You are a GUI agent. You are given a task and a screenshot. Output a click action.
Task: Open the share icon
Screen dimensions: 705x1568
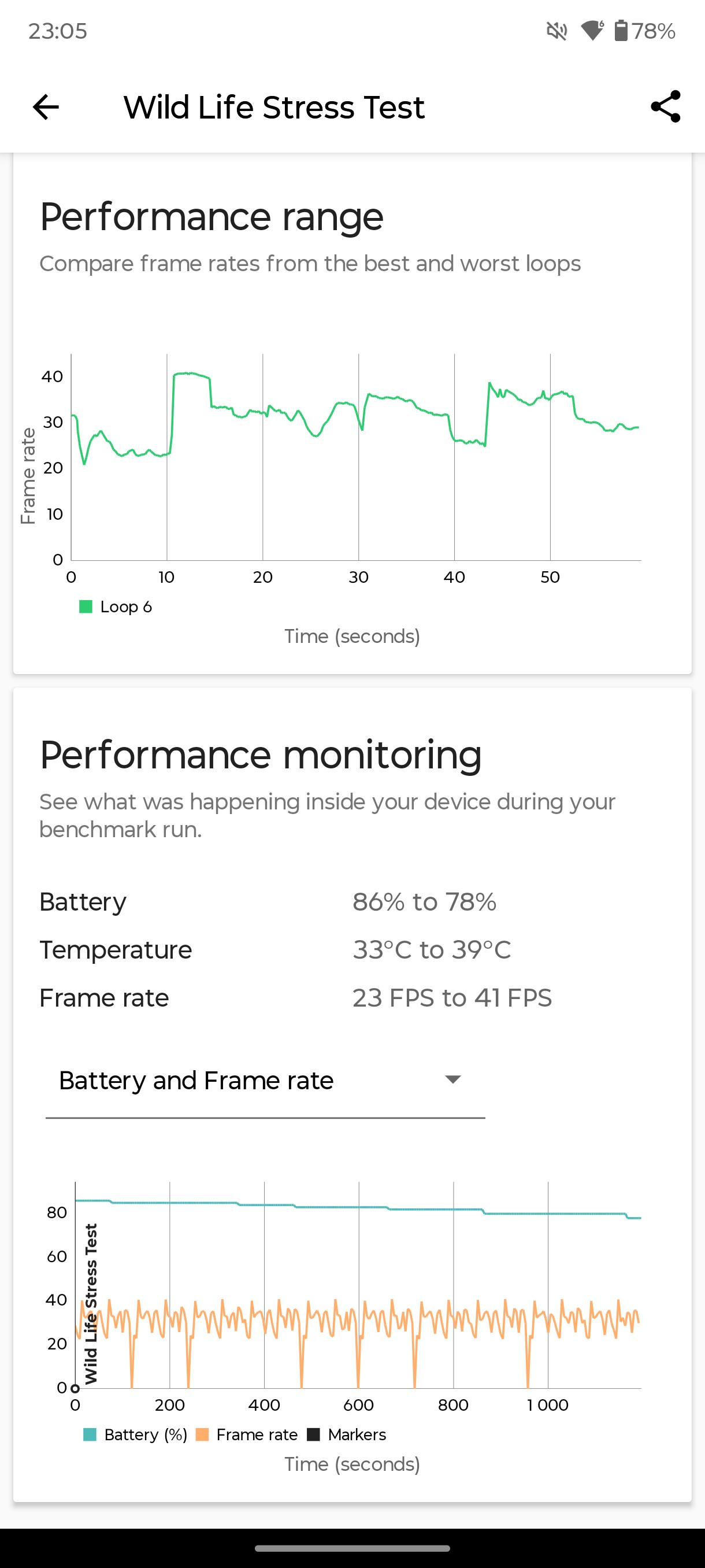[x=666, y=107]
